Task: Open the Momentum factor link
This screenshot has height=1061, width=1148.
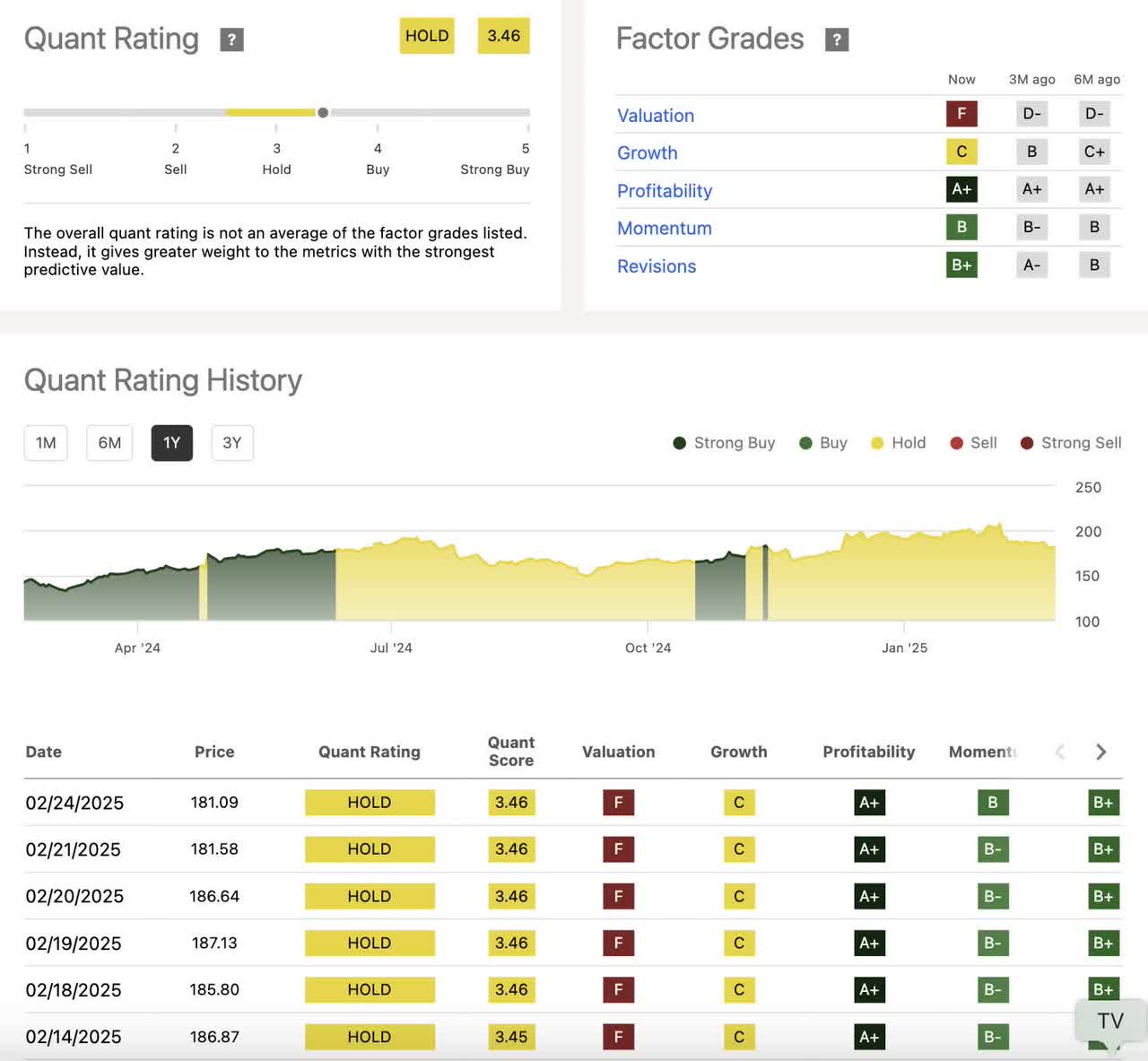Action: [665, 229]
